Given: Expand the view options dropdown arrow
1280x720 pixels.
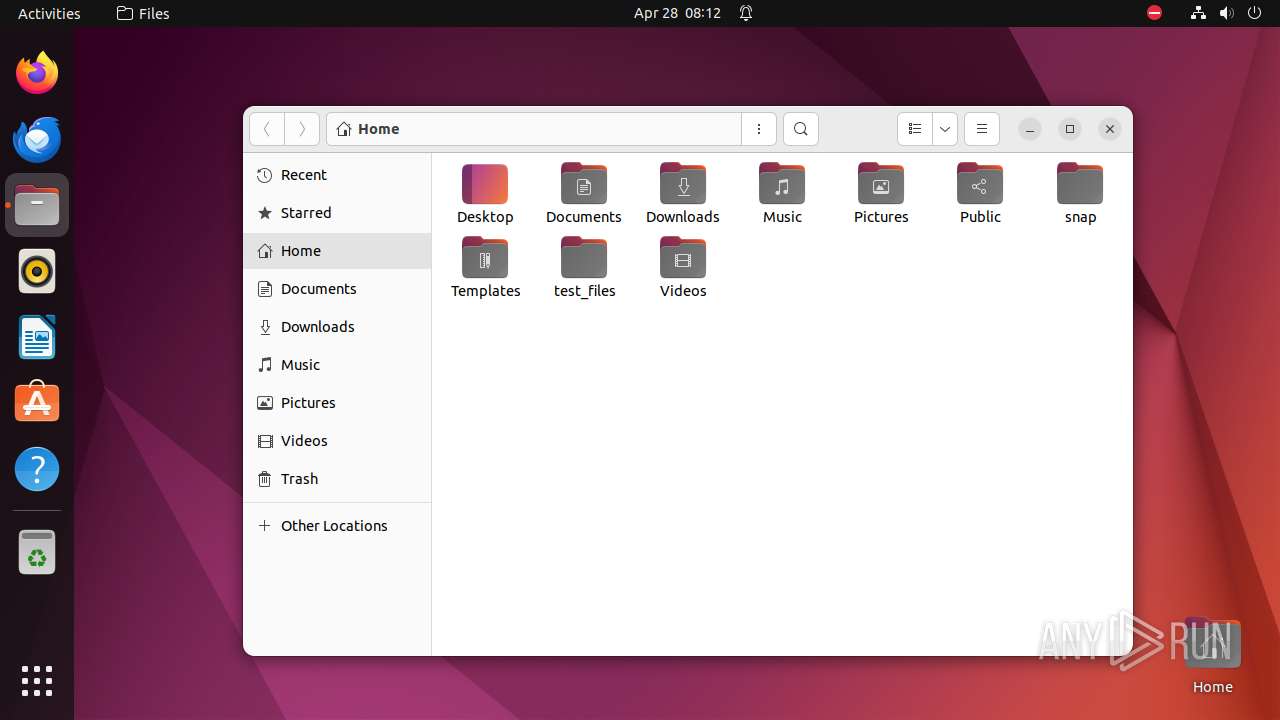Looking at the screenshot, I should [x=945, y=129].
